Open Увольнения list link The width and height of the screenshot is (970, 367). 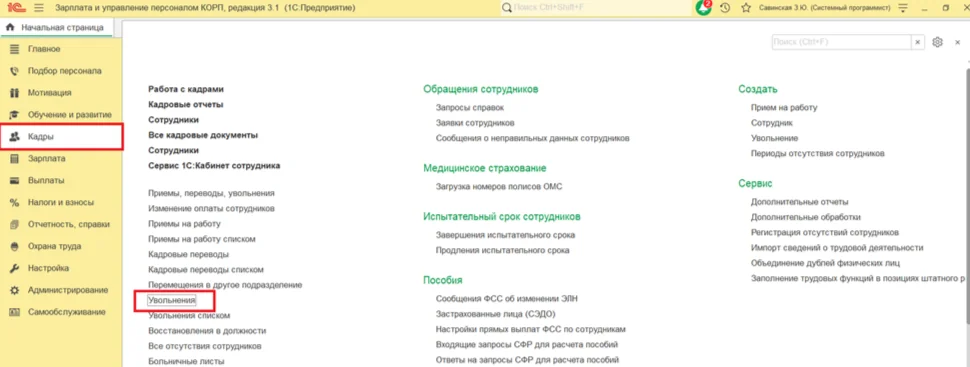171,300
